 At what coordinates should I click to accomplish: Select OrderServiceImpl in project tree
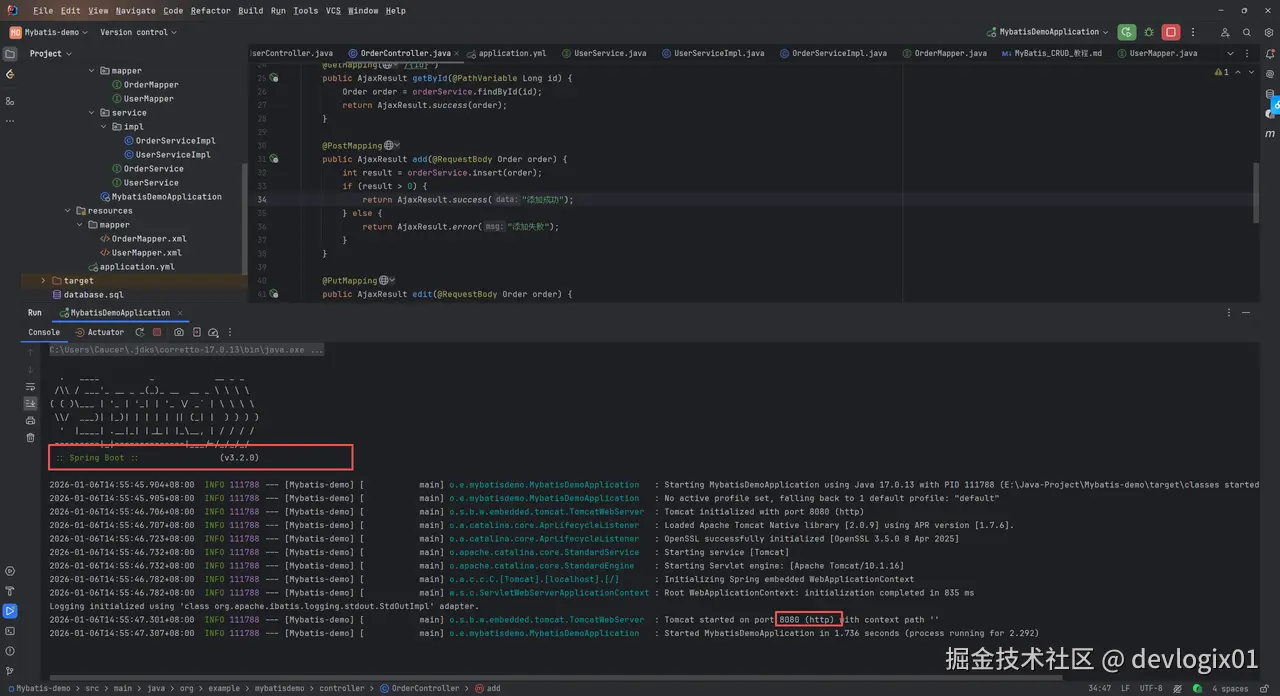click(x=169, y=141)
